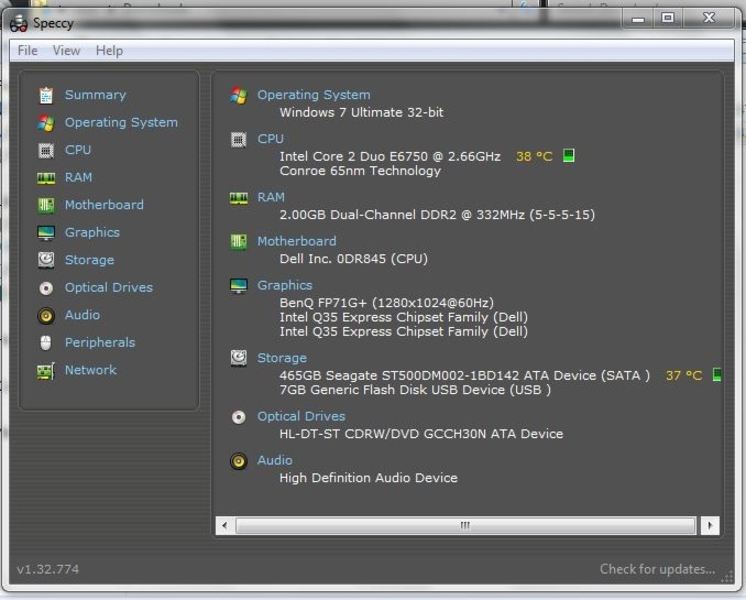
Task: Click the RAM icon in summary panel
Action: pyautogui.click(x=239, y=198)
